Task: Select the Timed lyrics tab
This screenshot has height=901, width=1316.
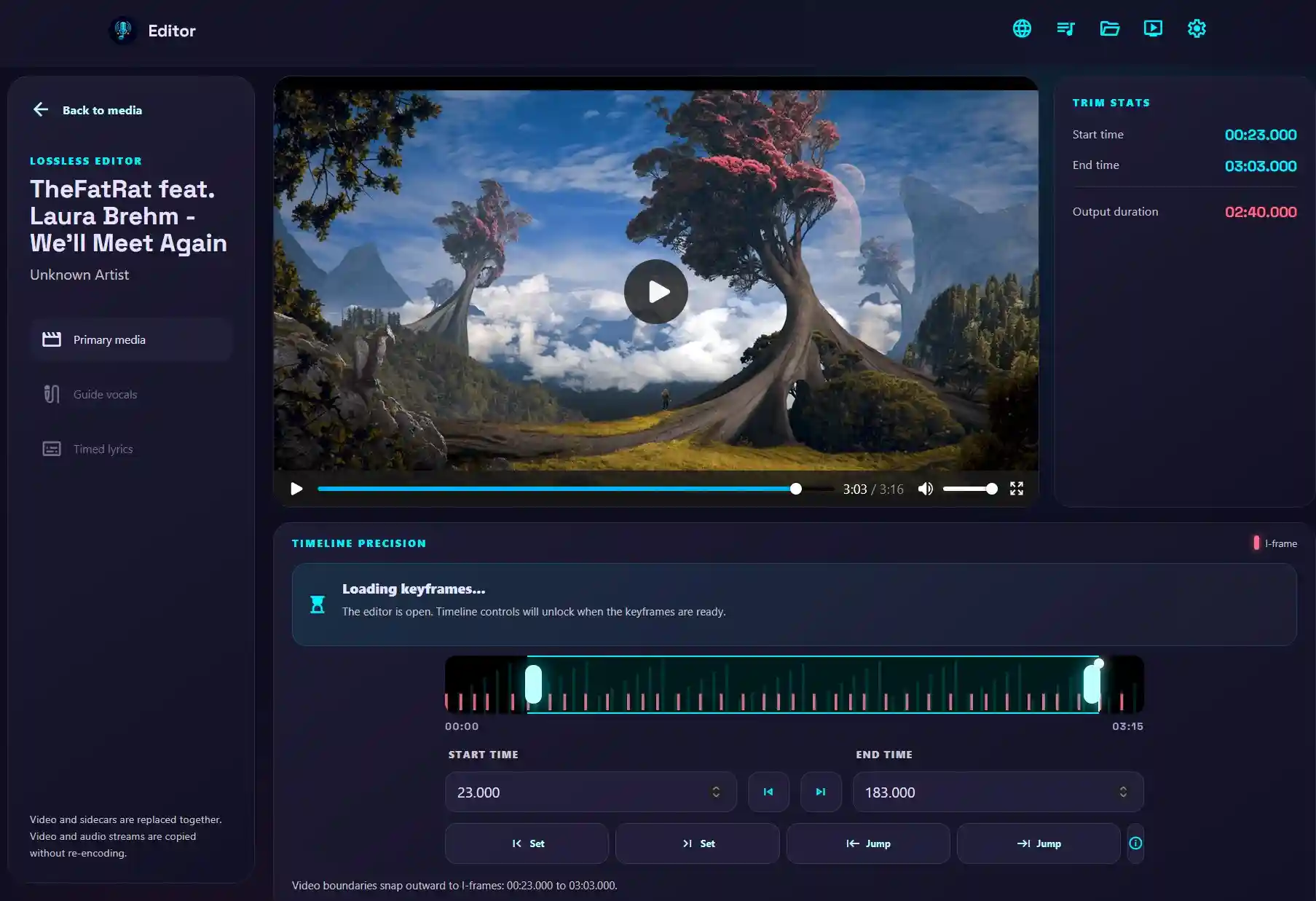Action: pos(131,449)
